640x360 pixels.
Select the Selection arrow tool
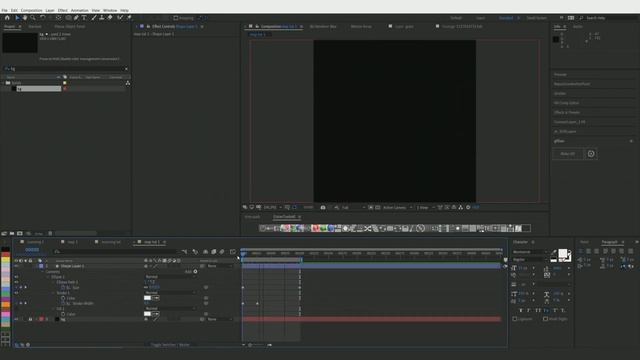click(17, 18)
